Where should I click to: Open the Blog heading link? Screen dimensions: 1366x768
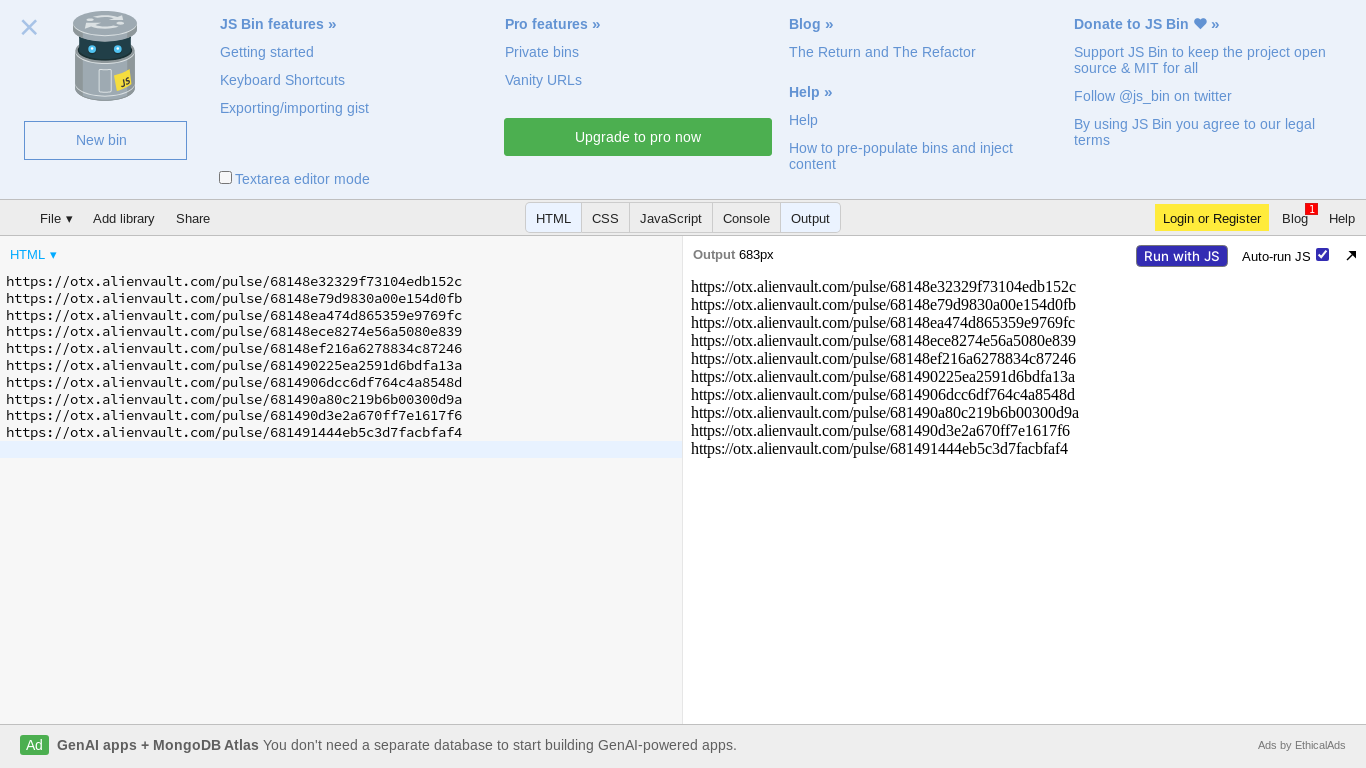point(811,24)
